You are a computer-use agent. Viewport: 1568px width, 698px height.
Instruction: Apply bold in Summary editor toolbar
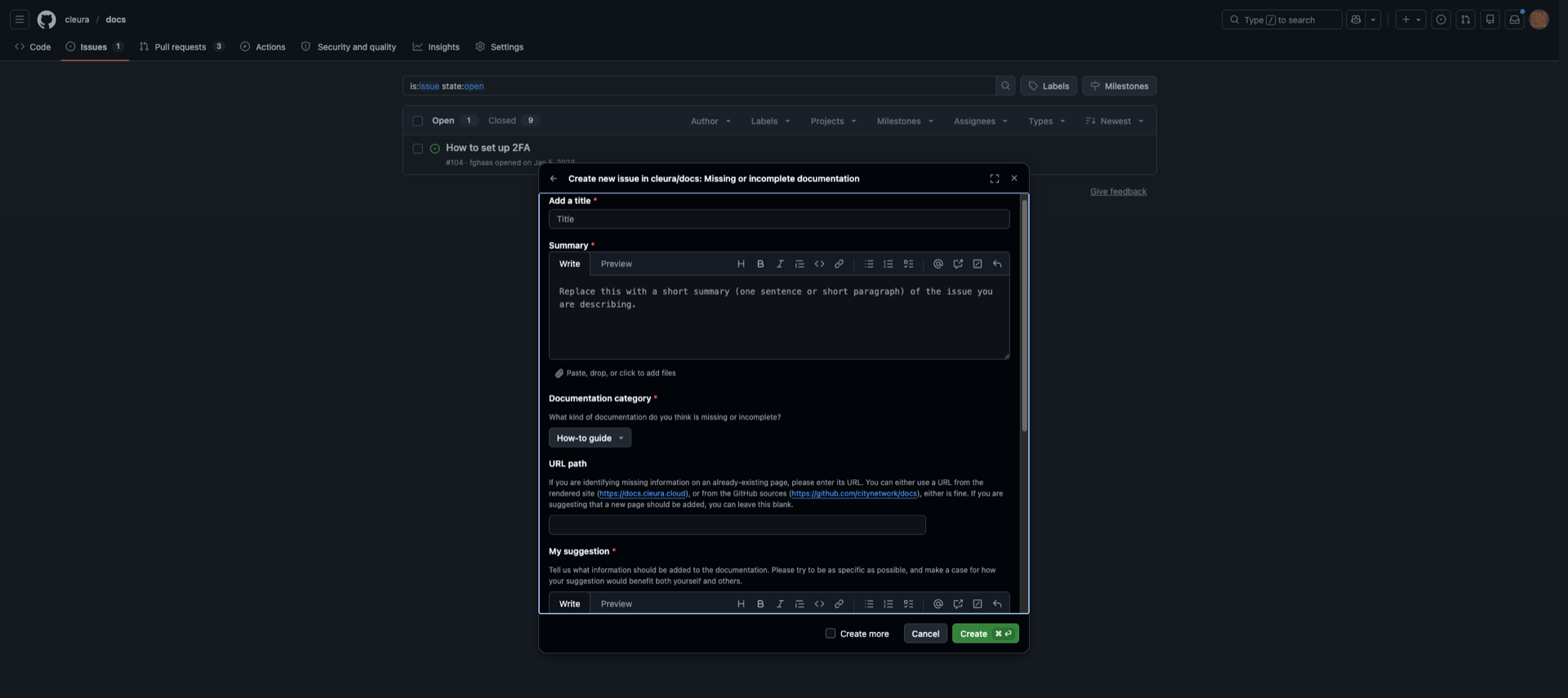click(760, 265)
